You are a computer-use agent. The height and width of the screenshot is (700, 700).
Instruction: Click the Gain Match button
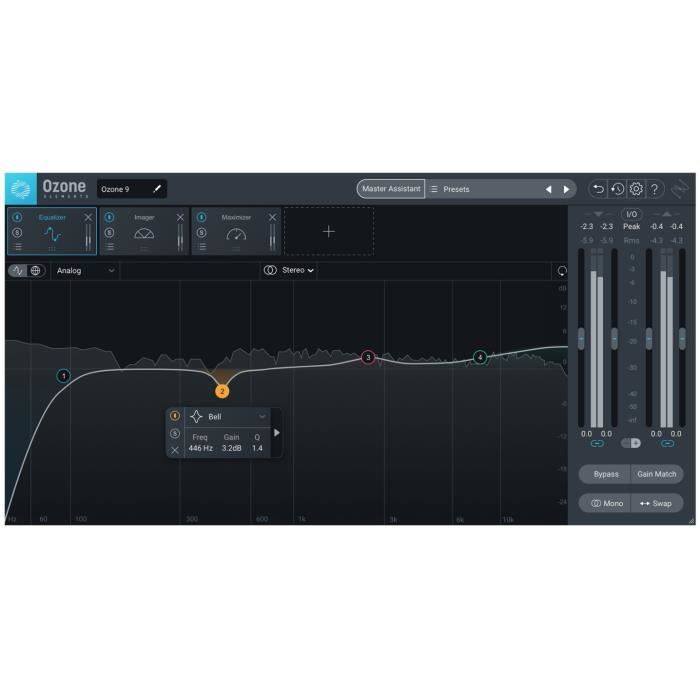click(657, 474)
